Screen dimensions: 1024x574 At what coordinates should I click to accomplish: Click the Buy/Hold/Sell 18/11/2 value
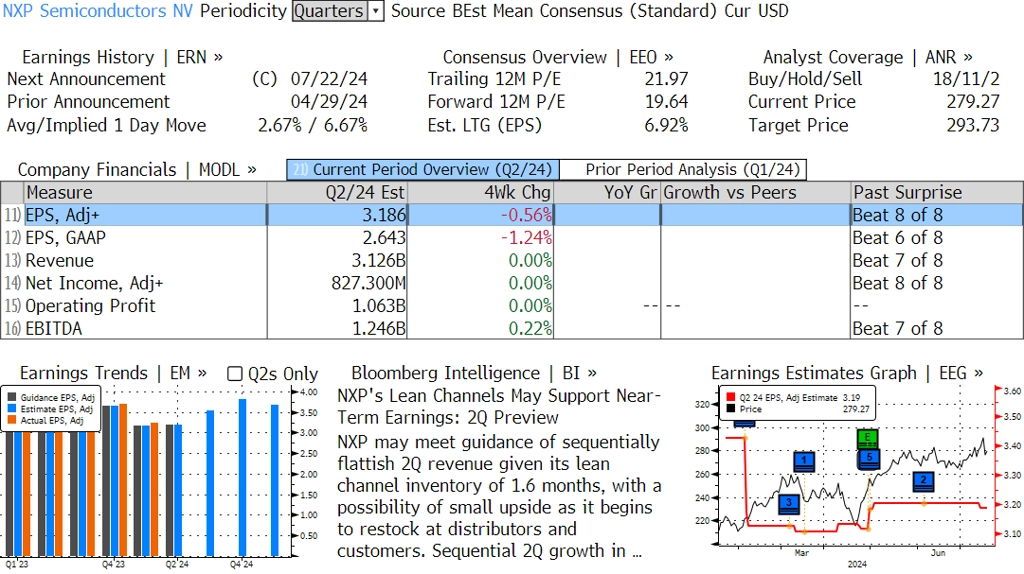tap(966, 79)
